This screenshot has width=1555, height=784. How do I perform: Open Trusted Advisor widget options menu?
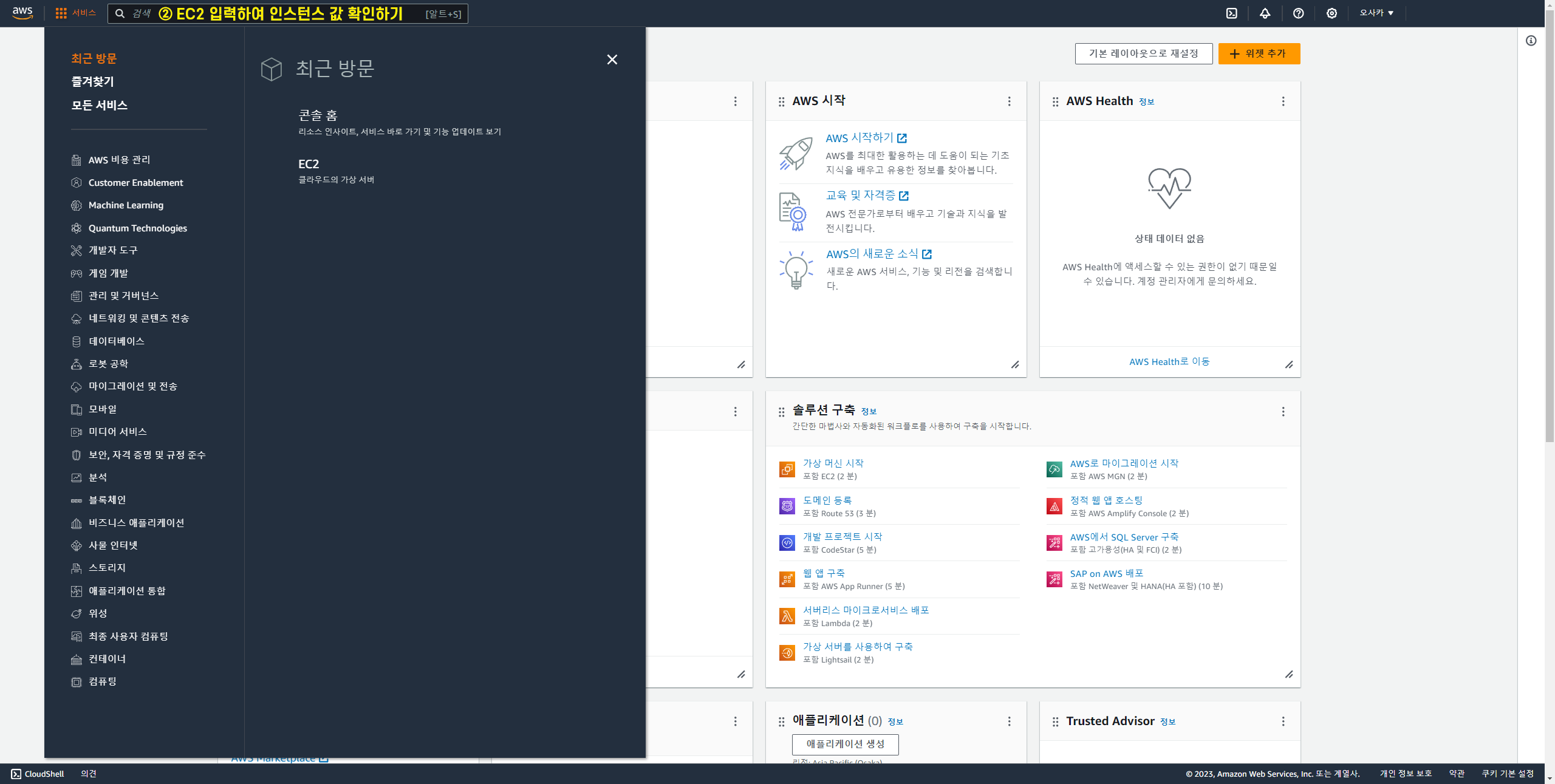click(x=1283, y=721)
